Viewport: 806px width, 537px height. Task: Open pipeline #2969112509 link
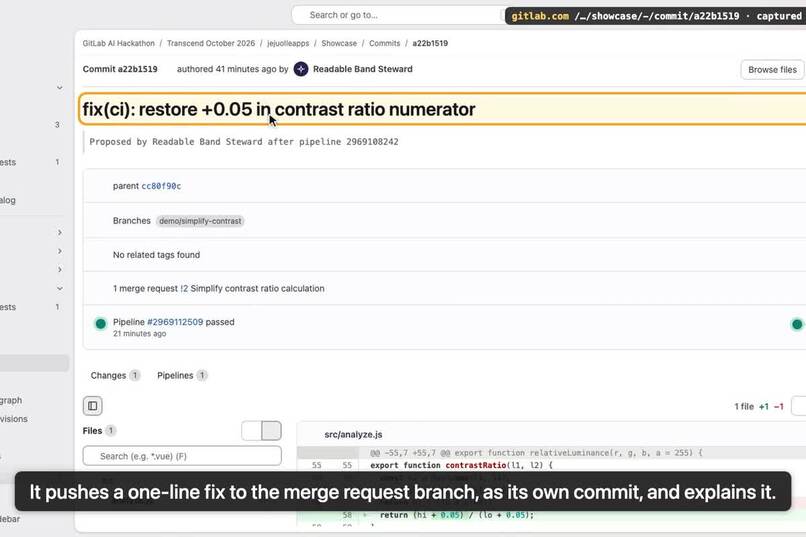click(x=175, y=322)
